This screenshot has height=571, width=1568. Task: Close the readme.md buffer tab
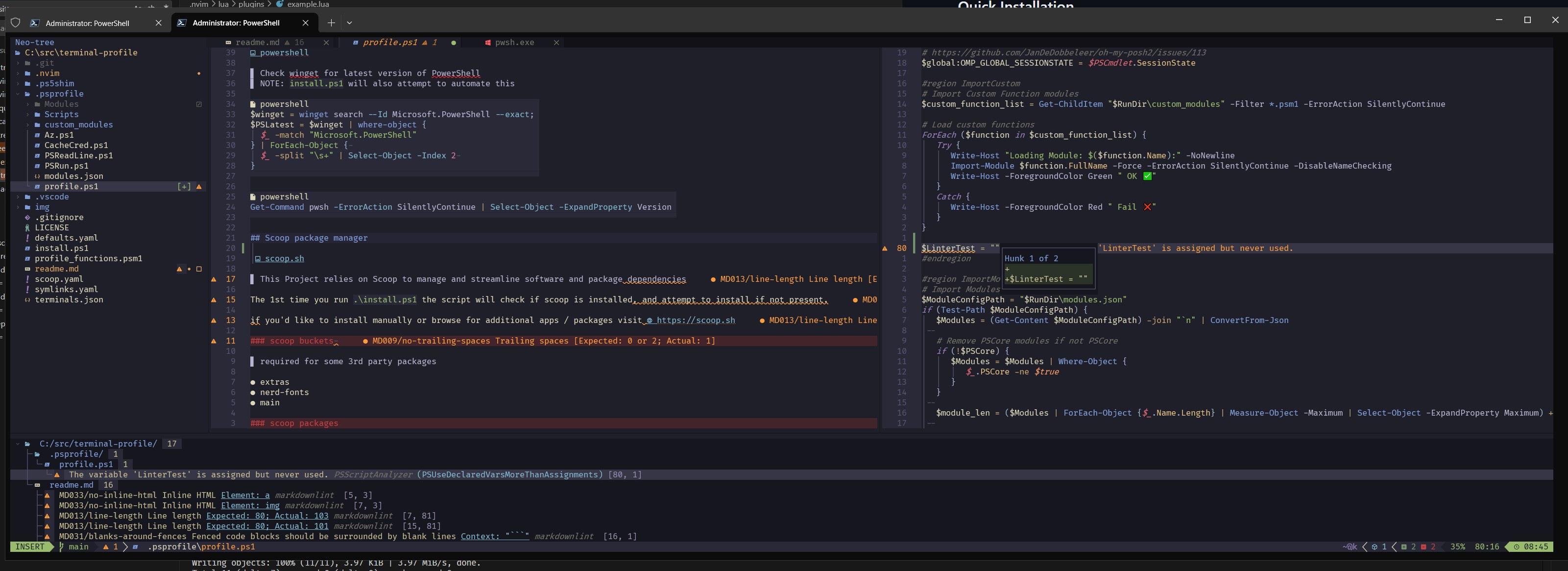tap(326, 43)
